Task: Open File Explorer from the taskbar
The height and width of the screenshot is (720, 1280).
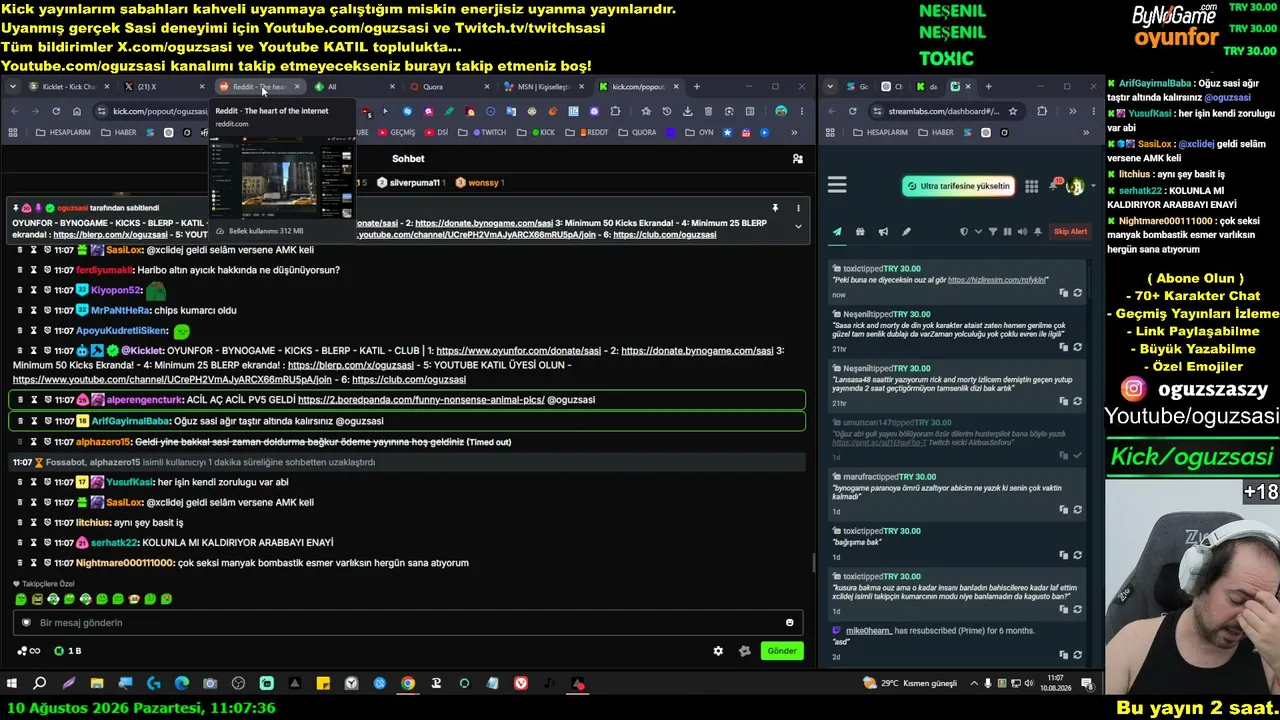Action: pyautogui.click(x=97, y=684)
